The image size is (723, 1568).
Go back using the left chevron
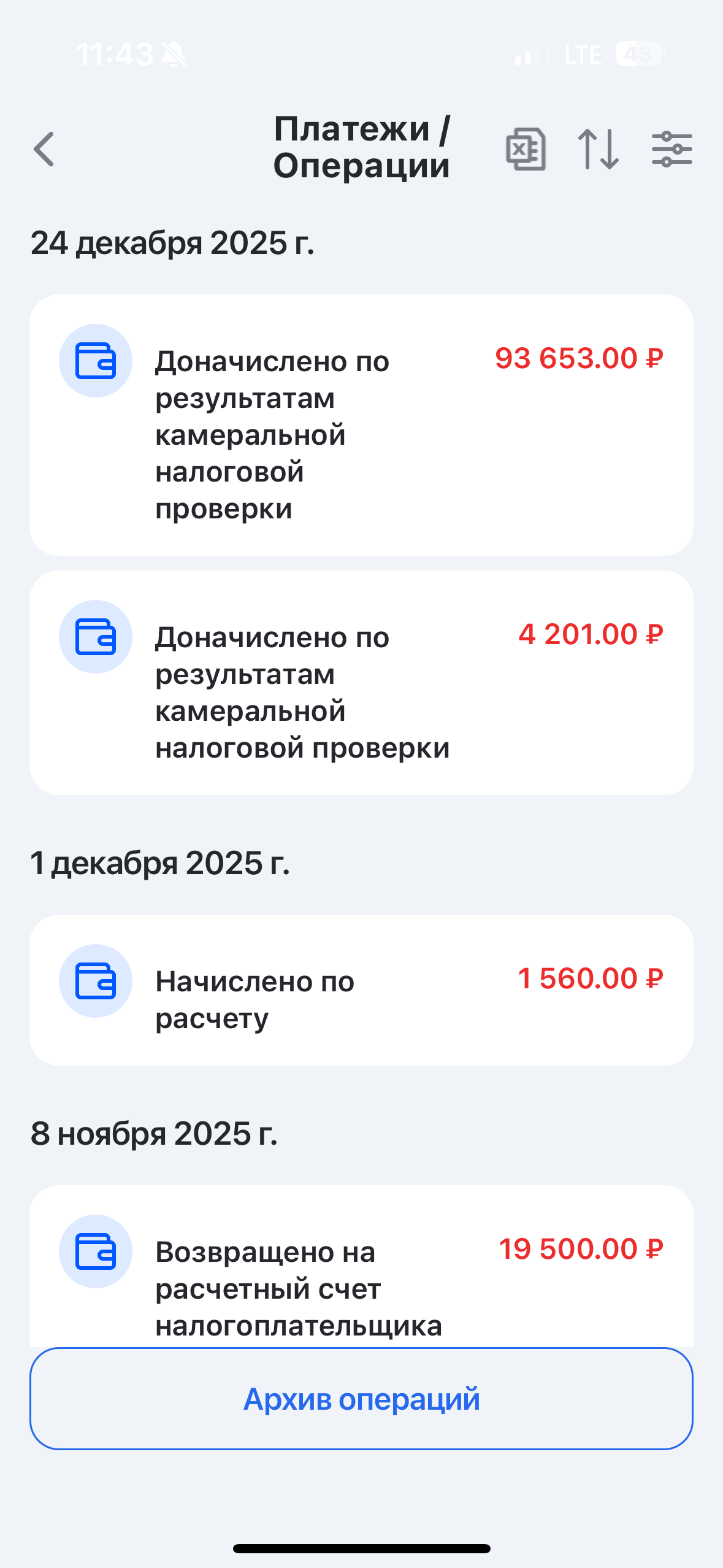(x=44, y=149)
